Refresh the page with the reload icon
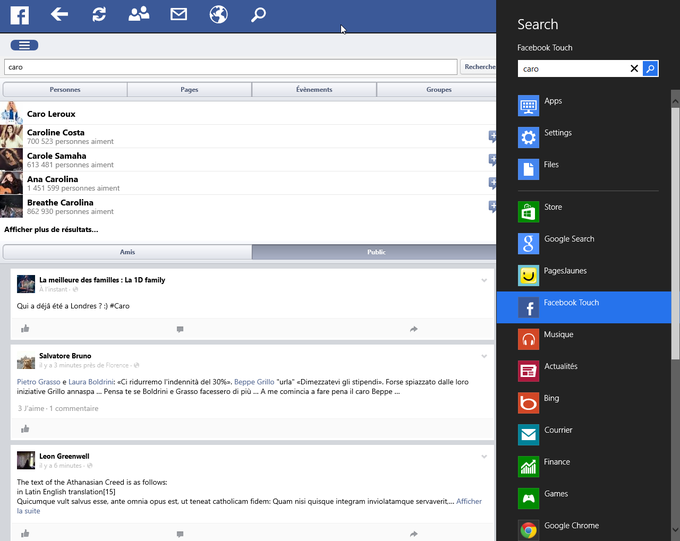The height and width of the screenshot is (541, 680). (x=99, y=14)
